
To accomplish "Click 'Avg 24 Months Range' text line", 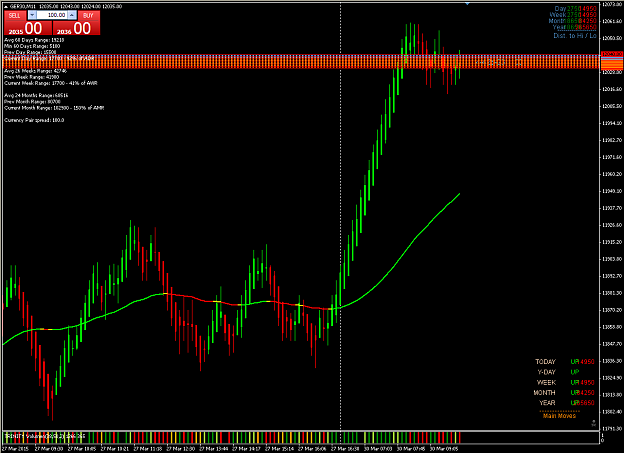I will (x=36, y=96).
